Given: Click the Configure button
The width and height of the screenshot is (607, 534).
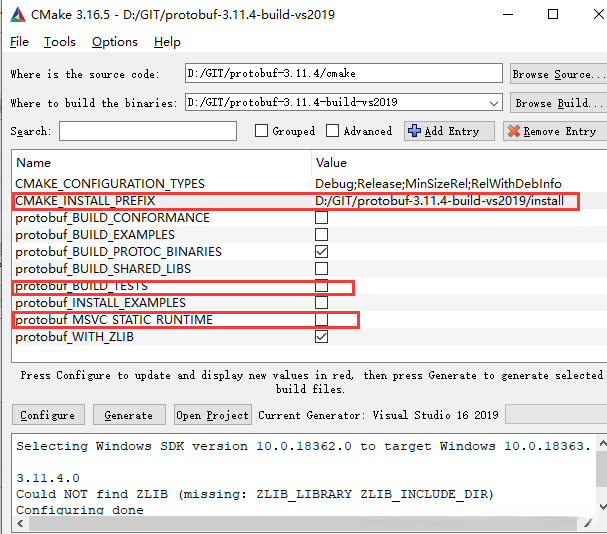Looking at the screenshot, I should (x=48, y=415).
